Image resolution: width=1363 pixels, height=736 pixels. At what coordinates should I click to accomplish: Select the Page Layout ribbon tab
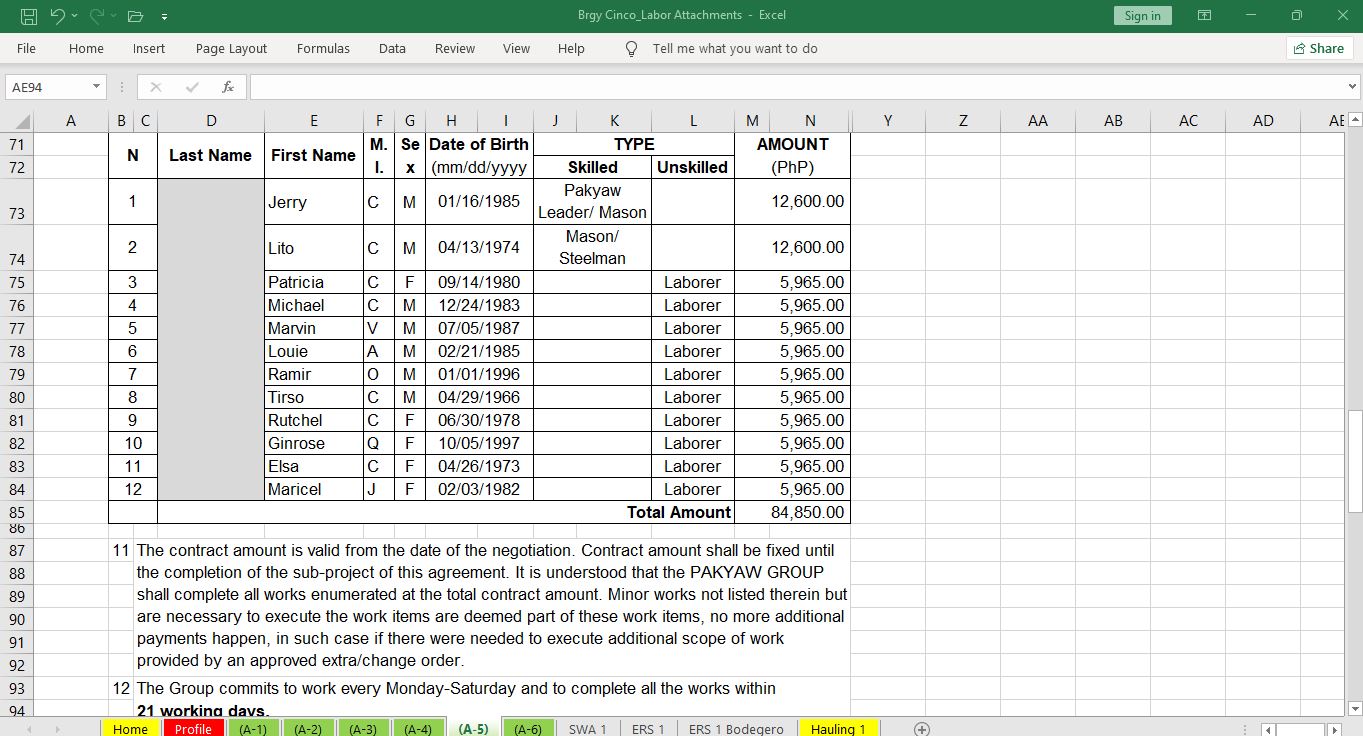[x=231, y=48]
